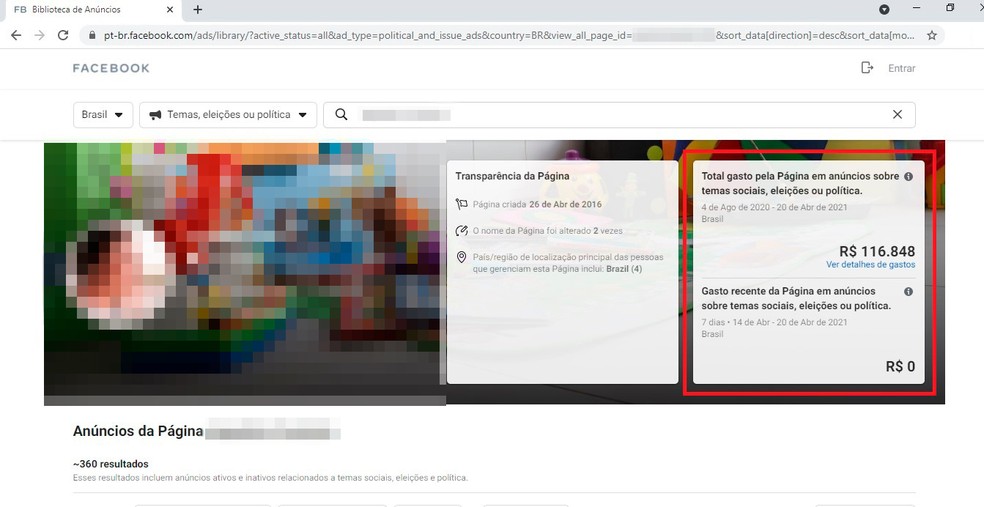Click the blurred page cover image
Screen dimensions: 984x507
coord(245,274)
